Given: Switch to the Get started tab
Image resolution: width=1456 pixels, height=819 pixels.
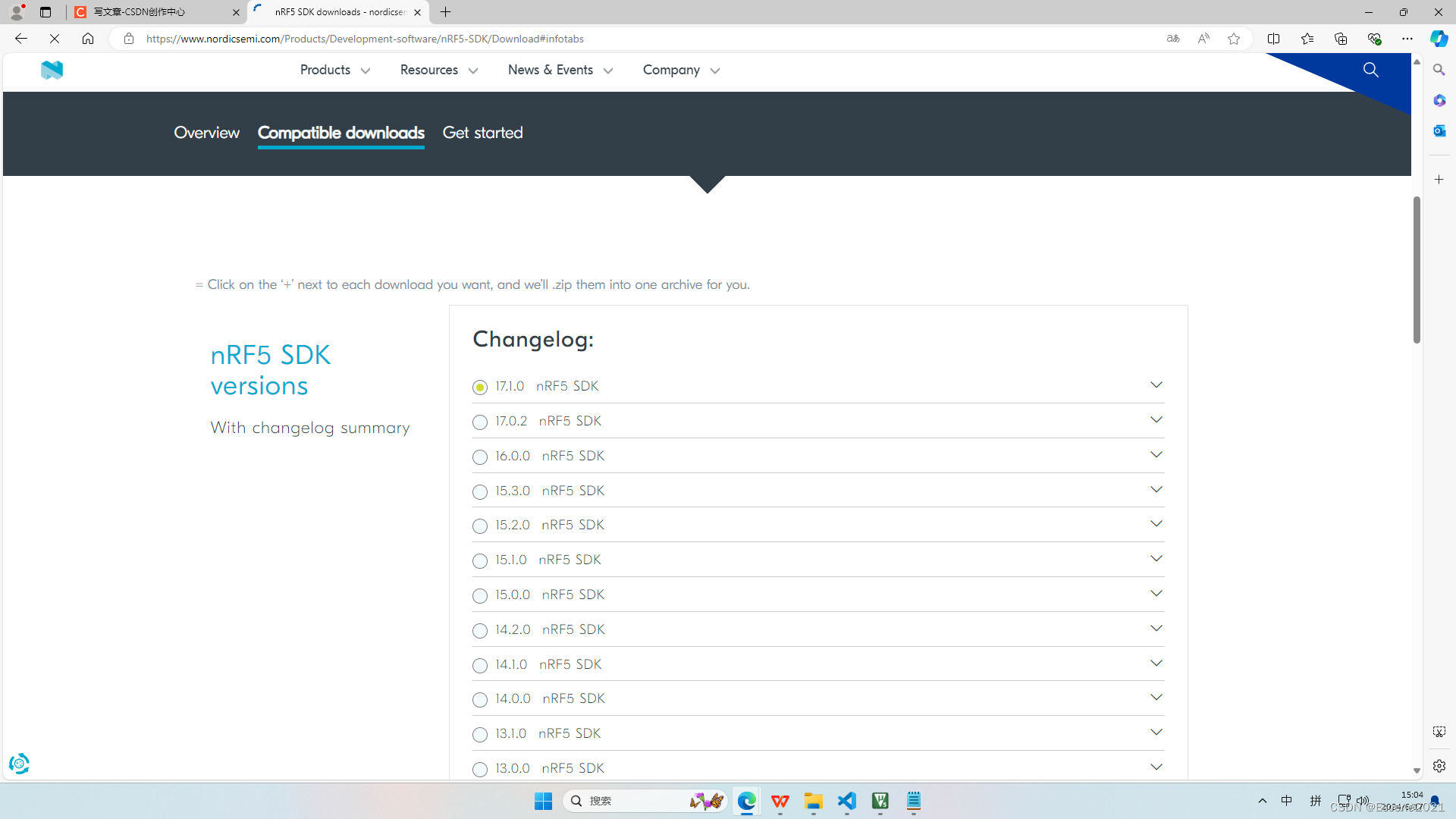Looking at the screenshot, I should coord(482,133).
